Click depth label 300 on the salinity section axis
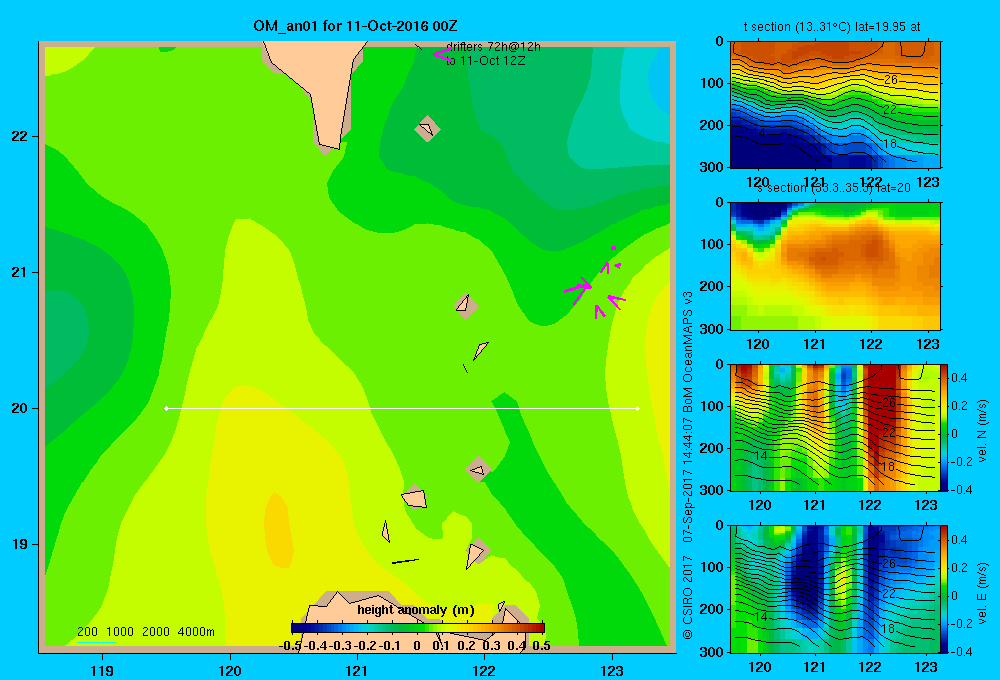This screenshot has width=1000, height=680. pos(711,329)
